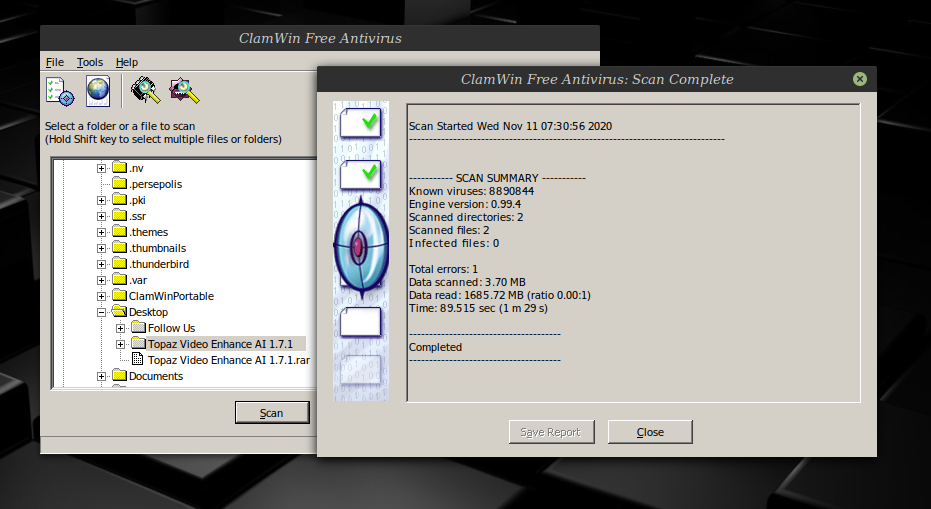This screenshot has width=931, height=509.
Task: Open the Help menu
Action: coord(126,62)
